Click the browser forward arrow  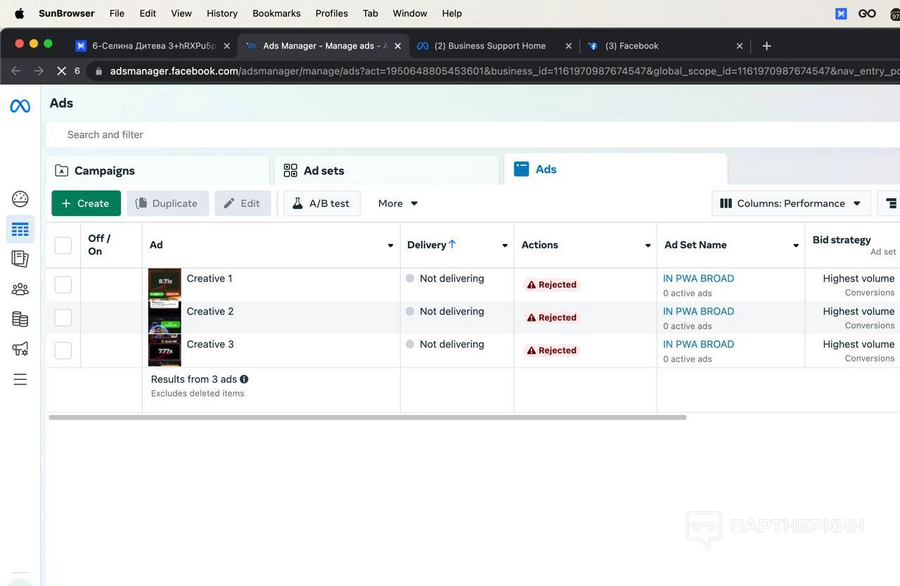pos(38,71)
